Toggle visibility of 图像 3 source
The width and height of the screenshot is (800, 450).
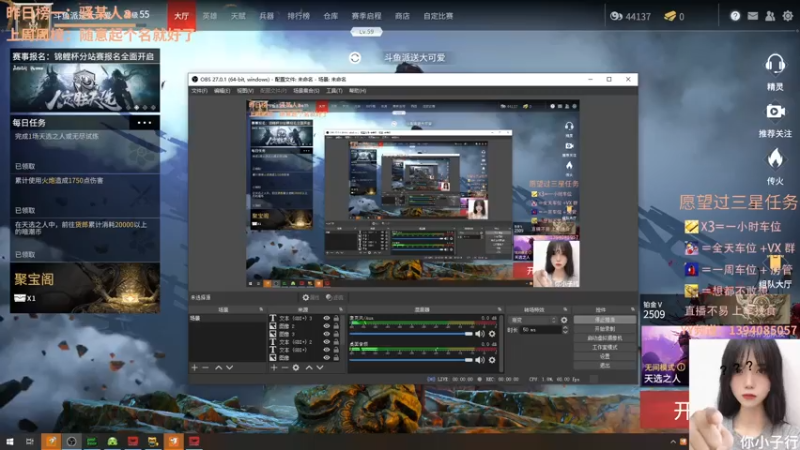click(x=327, y=334)
